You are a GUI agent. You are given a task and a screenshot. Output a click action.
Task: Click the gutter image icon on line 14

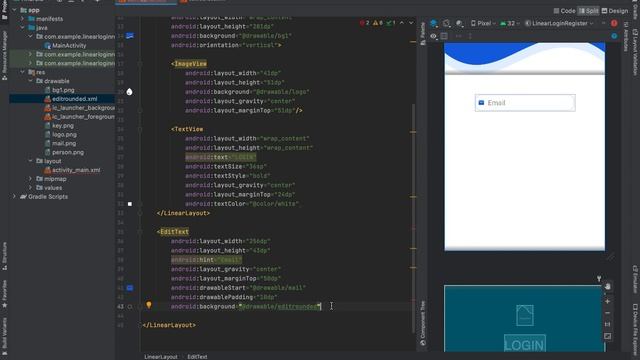[x=130, y=36]
